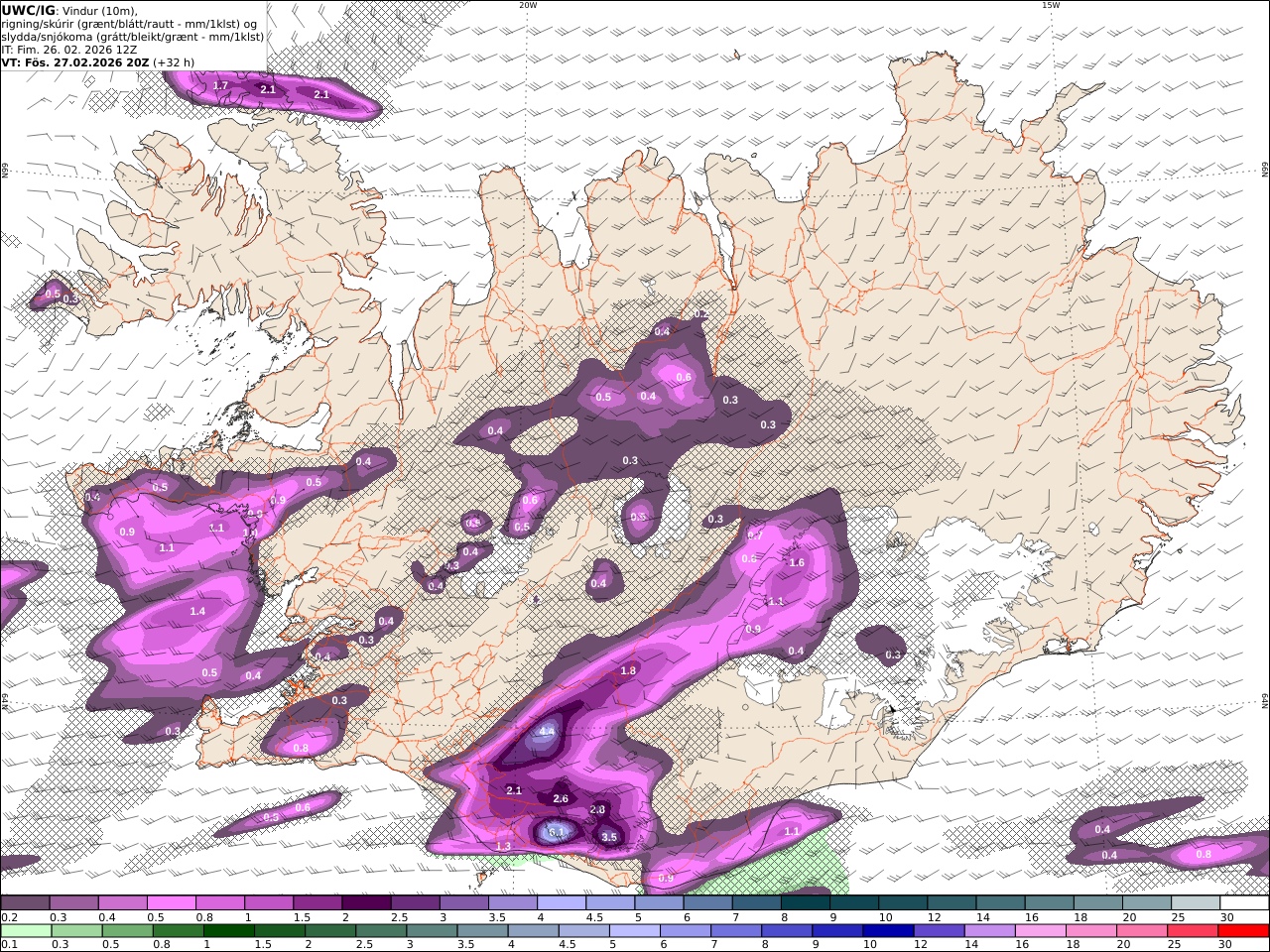Viewport: 1270px width, 952px height.
Task: Select the light periwinkle 4–4.5 snow legend swatch
Action: (562, 903)
